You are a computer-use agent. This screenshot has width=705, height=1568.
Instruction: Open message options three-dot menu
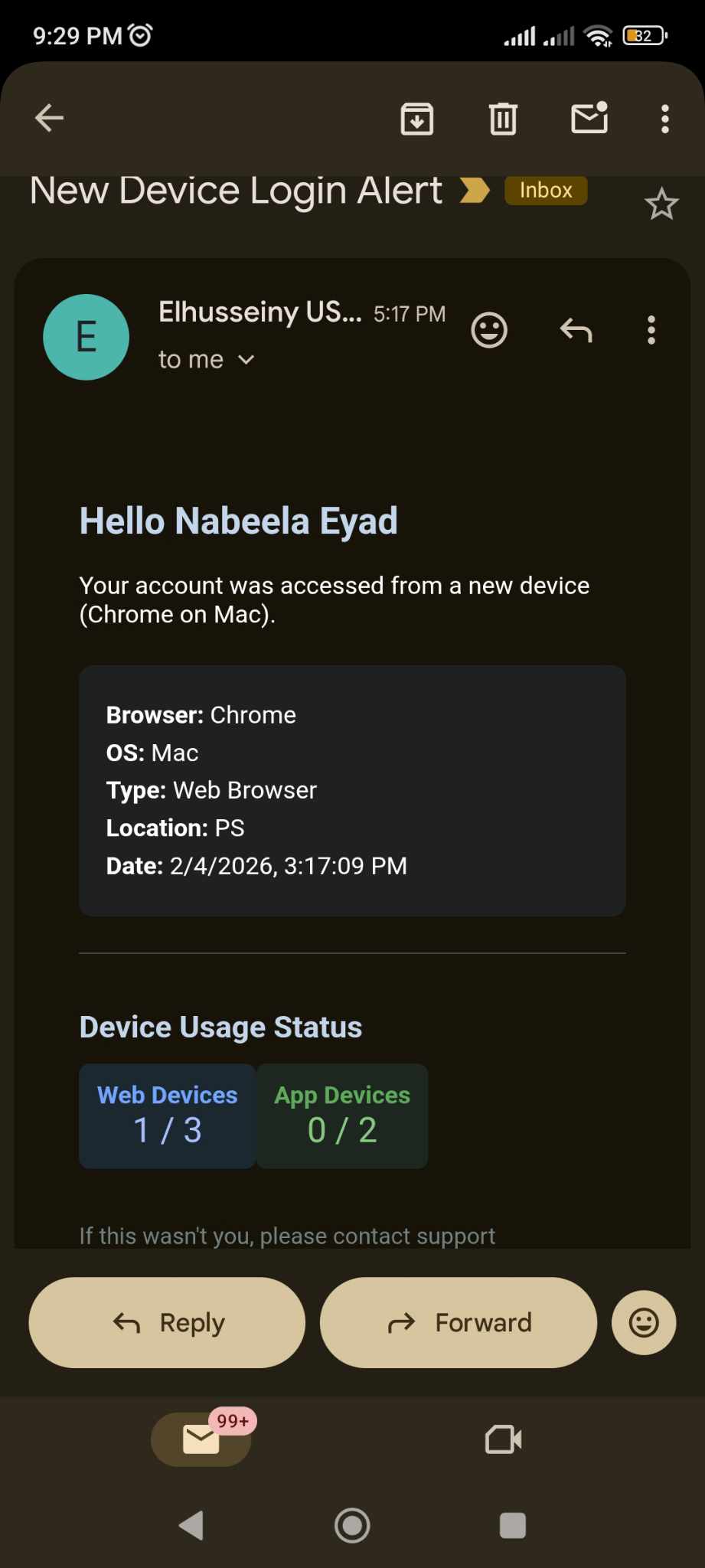click(651, 330)
